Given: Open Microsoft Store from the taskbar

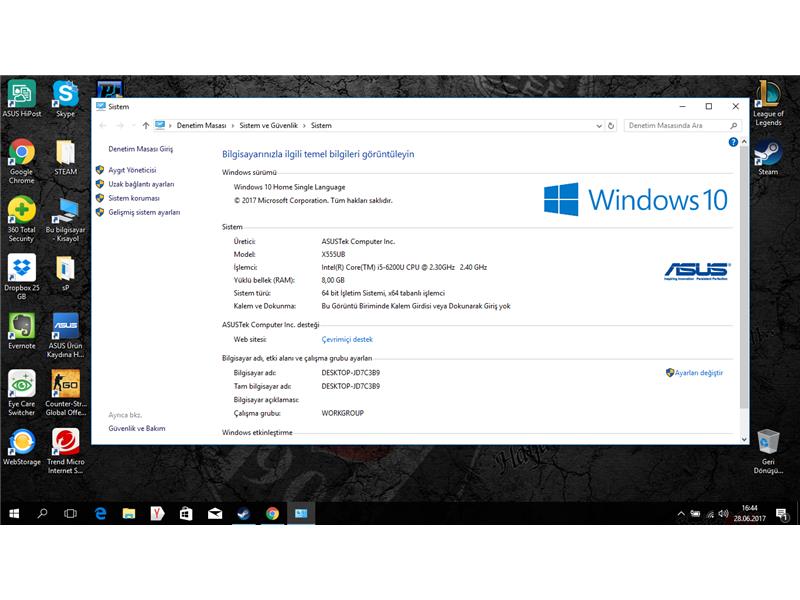Looking at the screenshot, I should (x=186, y=513).
